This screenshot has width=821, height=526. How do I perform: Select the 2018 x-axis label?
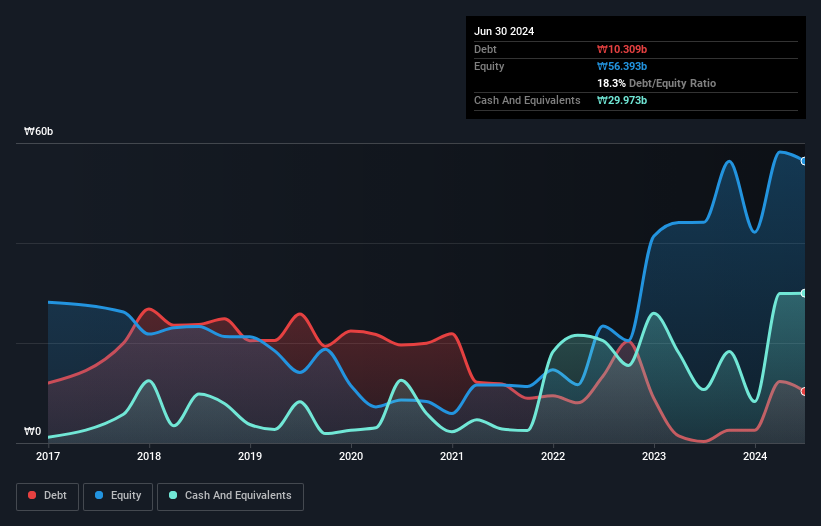[149, 456]
